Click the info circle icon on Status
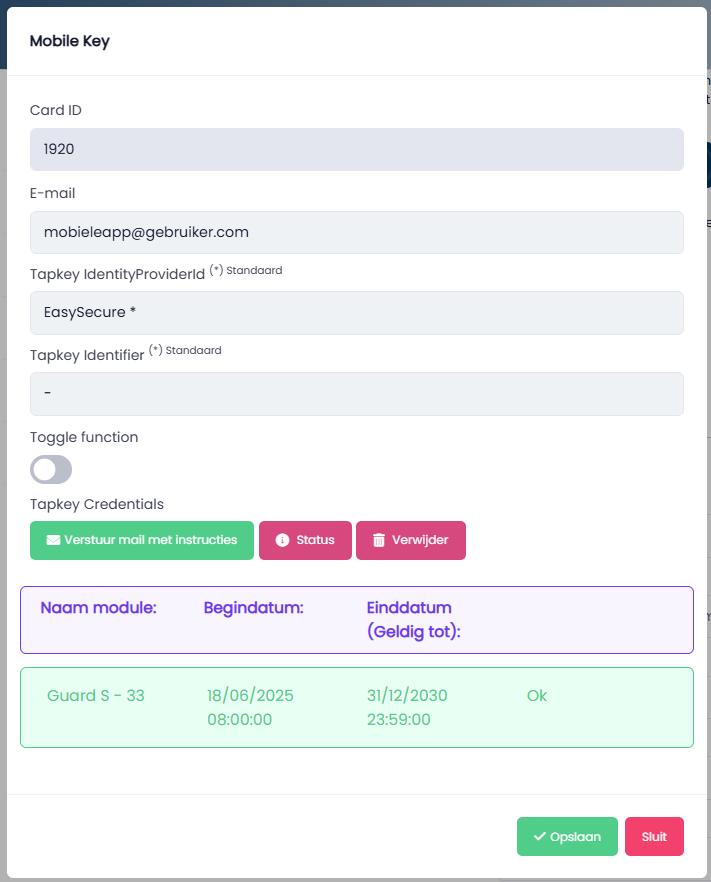Viewport: 711px width, 882px height. [282, 540]
